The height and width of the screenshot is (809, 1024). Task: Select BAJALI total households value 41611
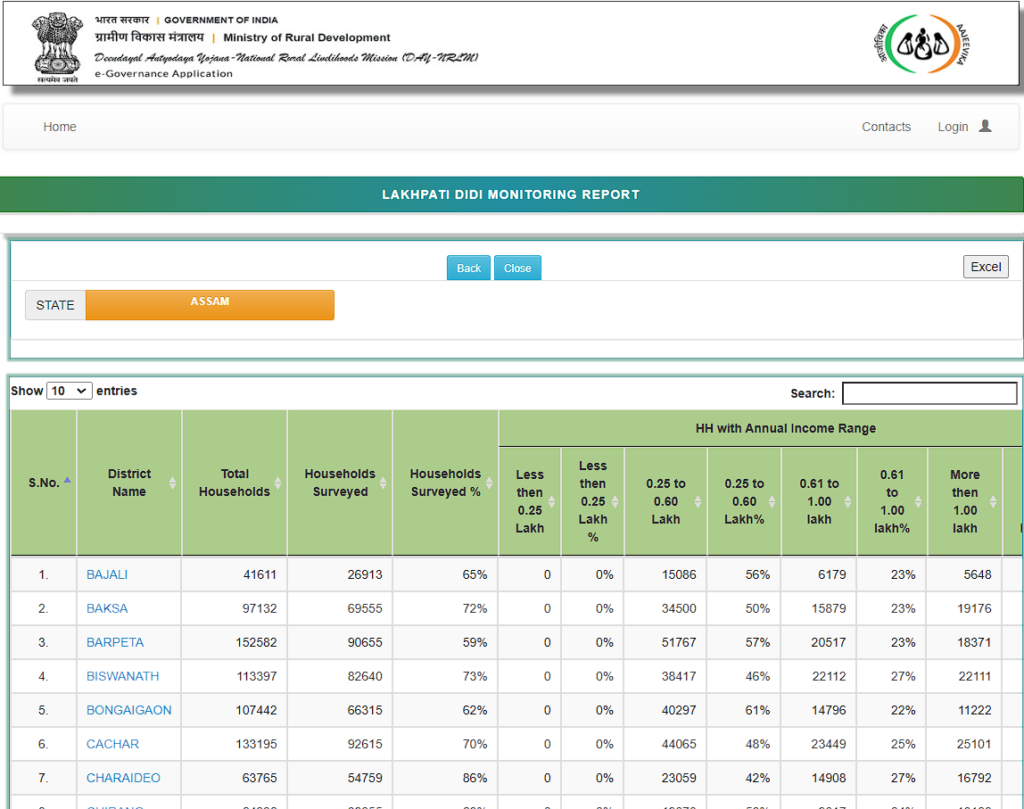(x=260, y=575)
